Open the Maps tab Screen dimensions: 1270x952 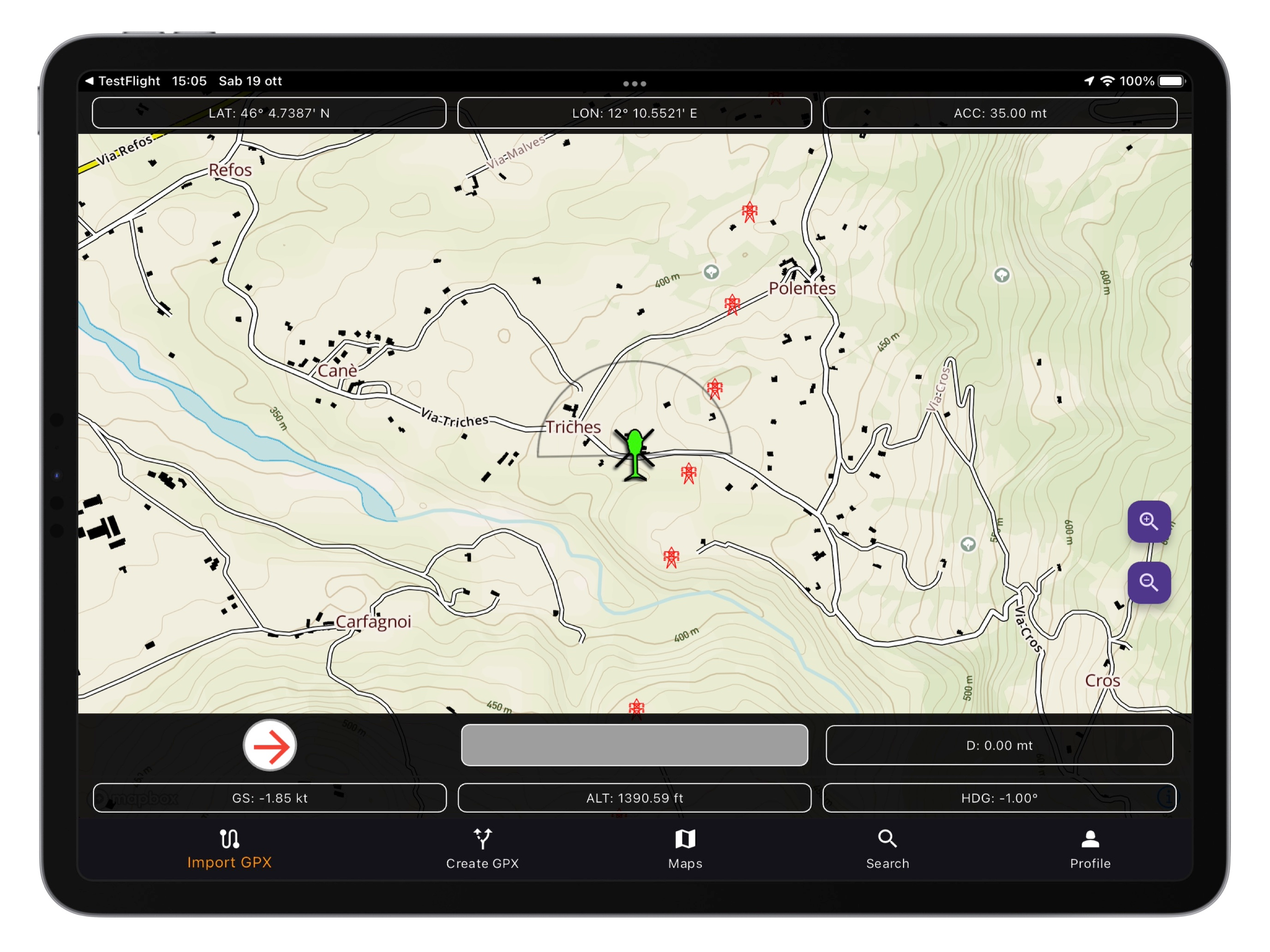[x=685, y=849]
